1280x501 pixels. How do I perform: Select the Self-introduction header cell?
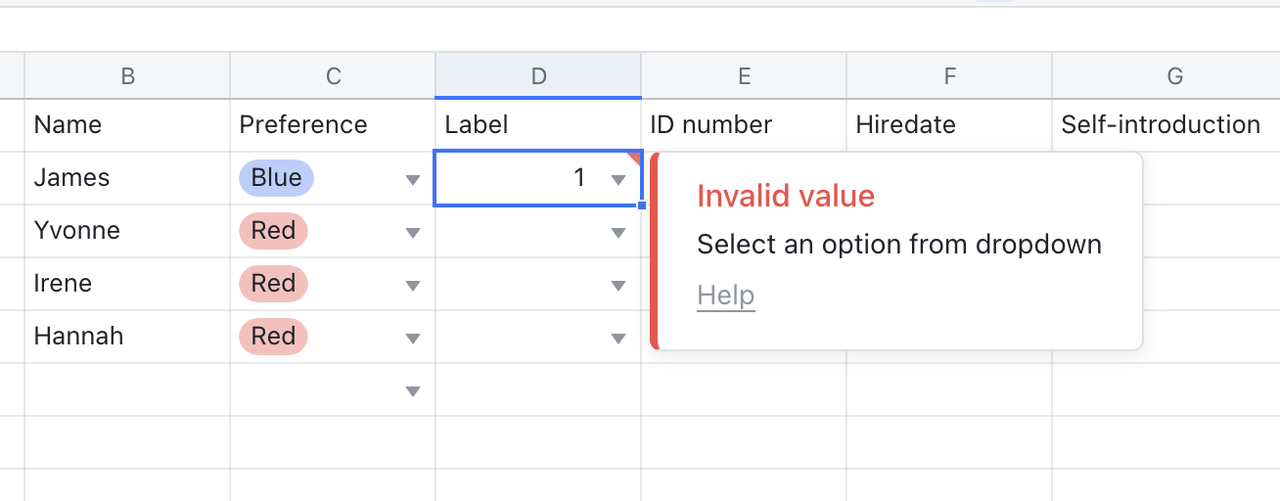[x=1160, y=125]
